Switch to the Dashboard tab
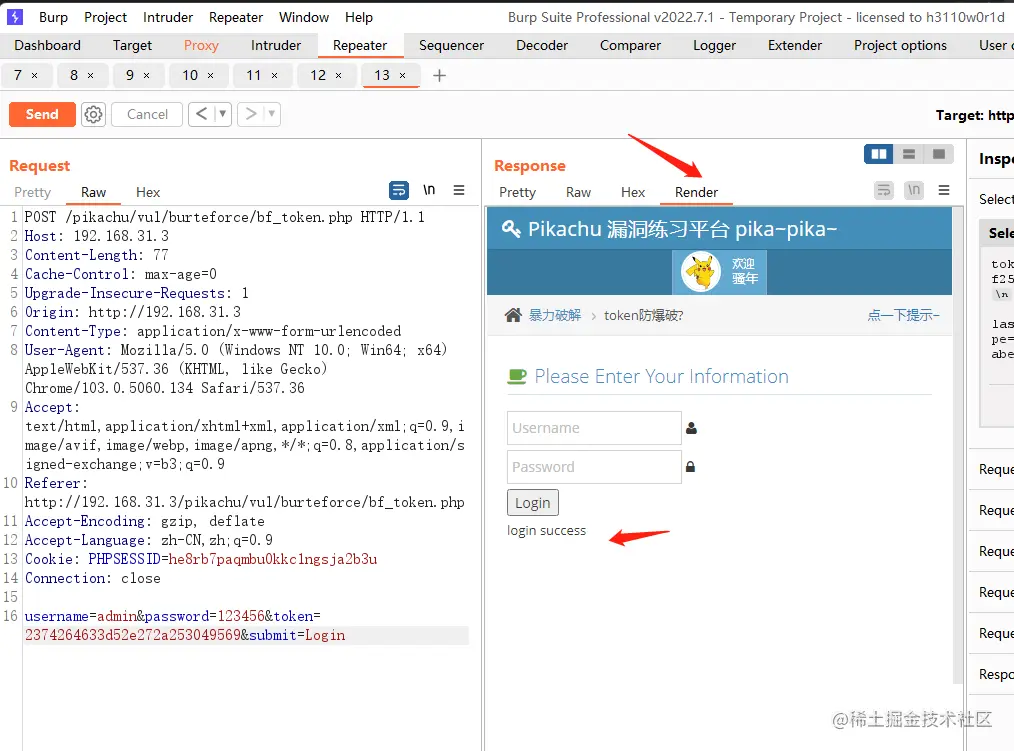The height and width of the screenshot is (751, 1014). pyautogui.click(x=47, y=45)
